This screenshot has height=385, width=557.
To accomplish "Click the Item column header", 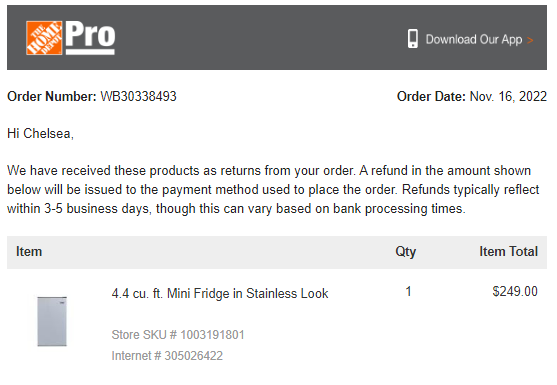I will pos(29,252).
